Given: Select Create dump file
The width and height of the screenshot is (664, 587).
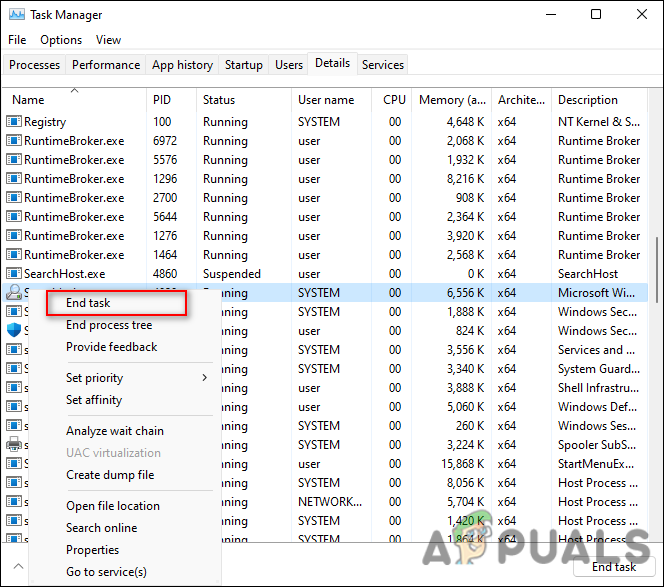Looking at the screenshot, I should tap(110, 475).
